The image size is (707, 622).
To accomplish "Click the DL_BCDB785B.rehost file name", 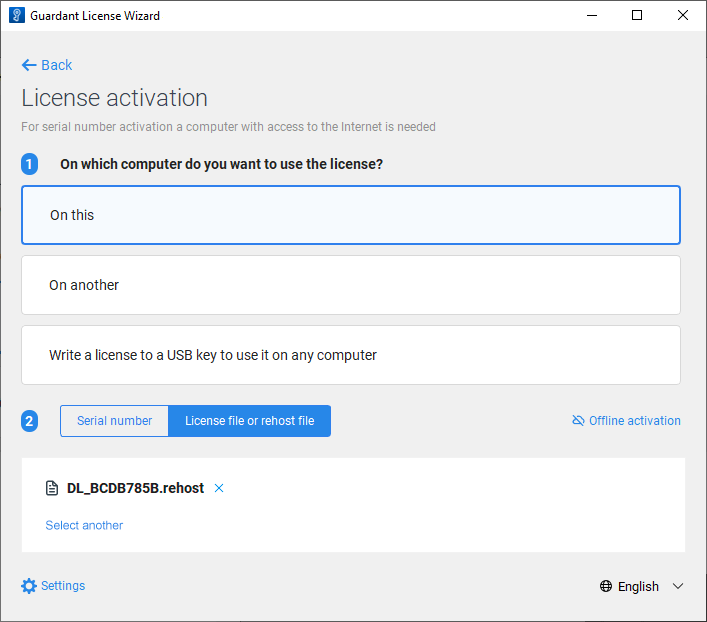I will coord(135,488).
